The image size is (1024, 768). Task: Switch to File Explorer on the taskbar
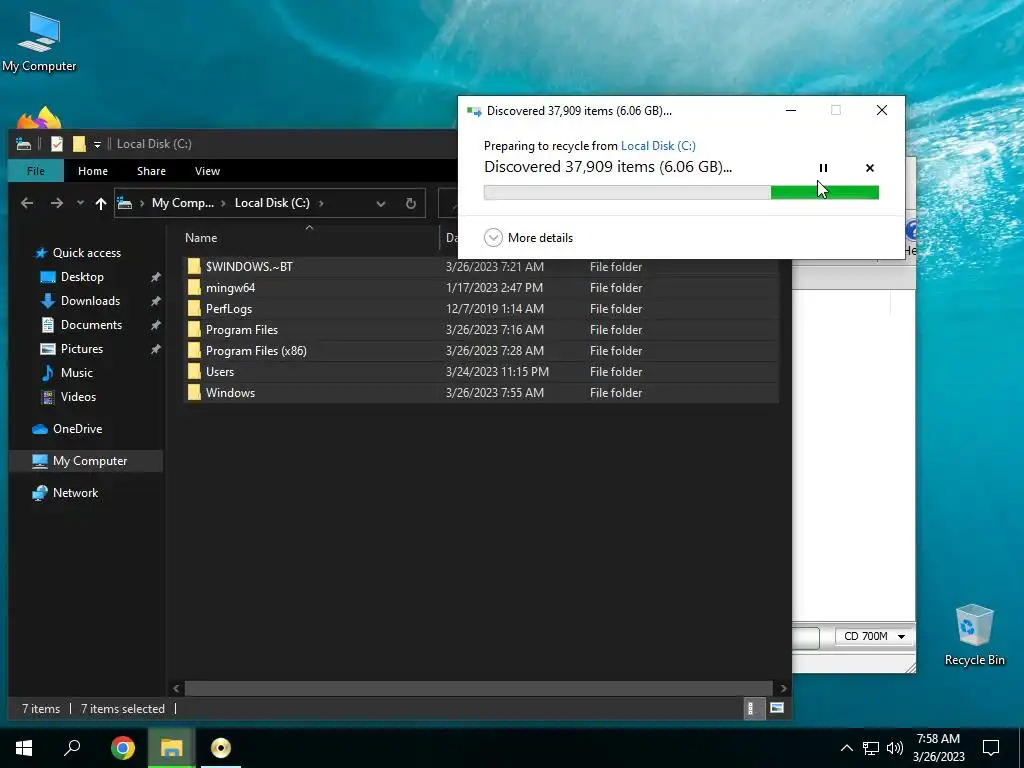[x=171, y=748]
